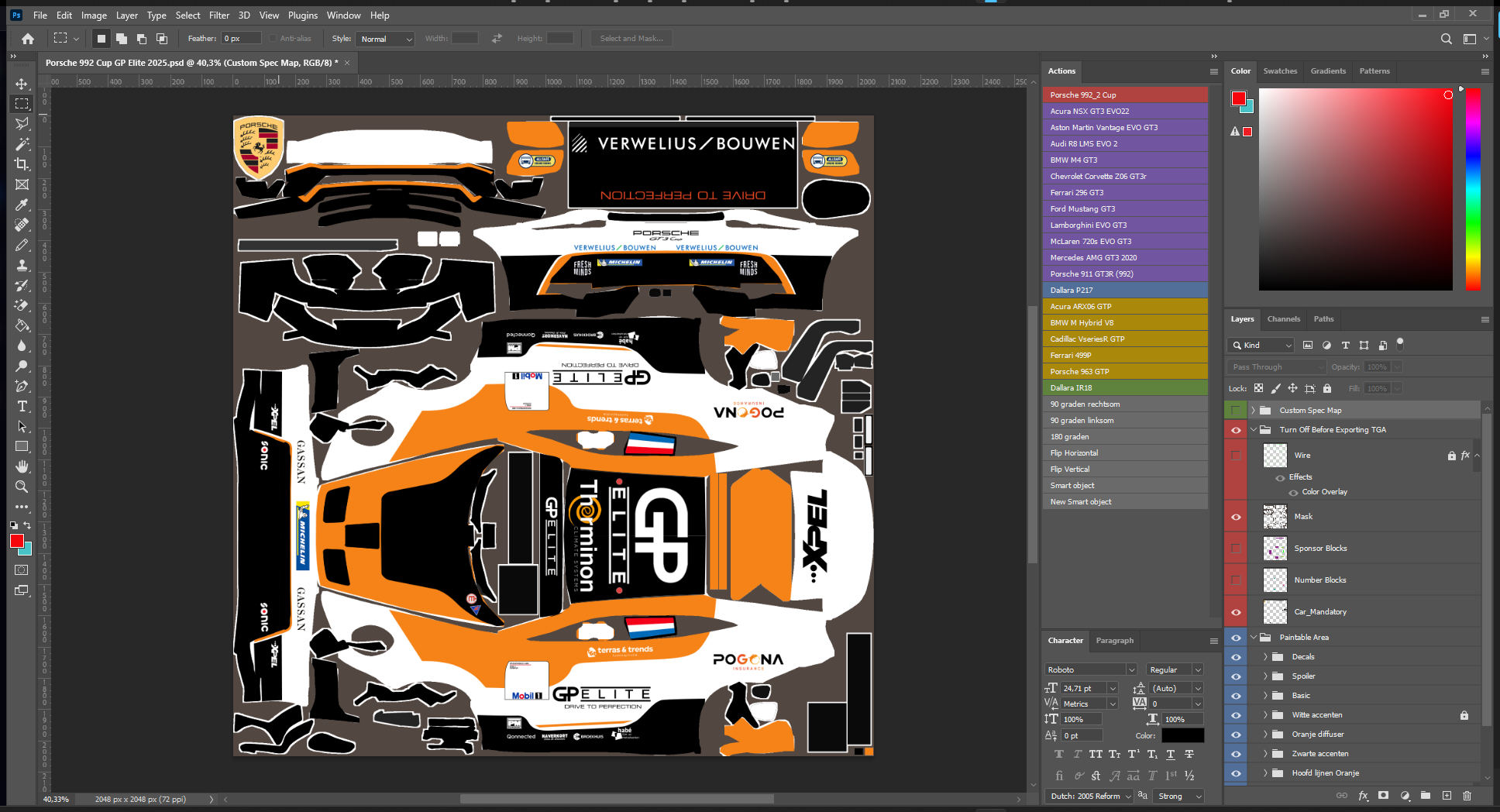
Task: Select the Move tool
Action: 22,84
